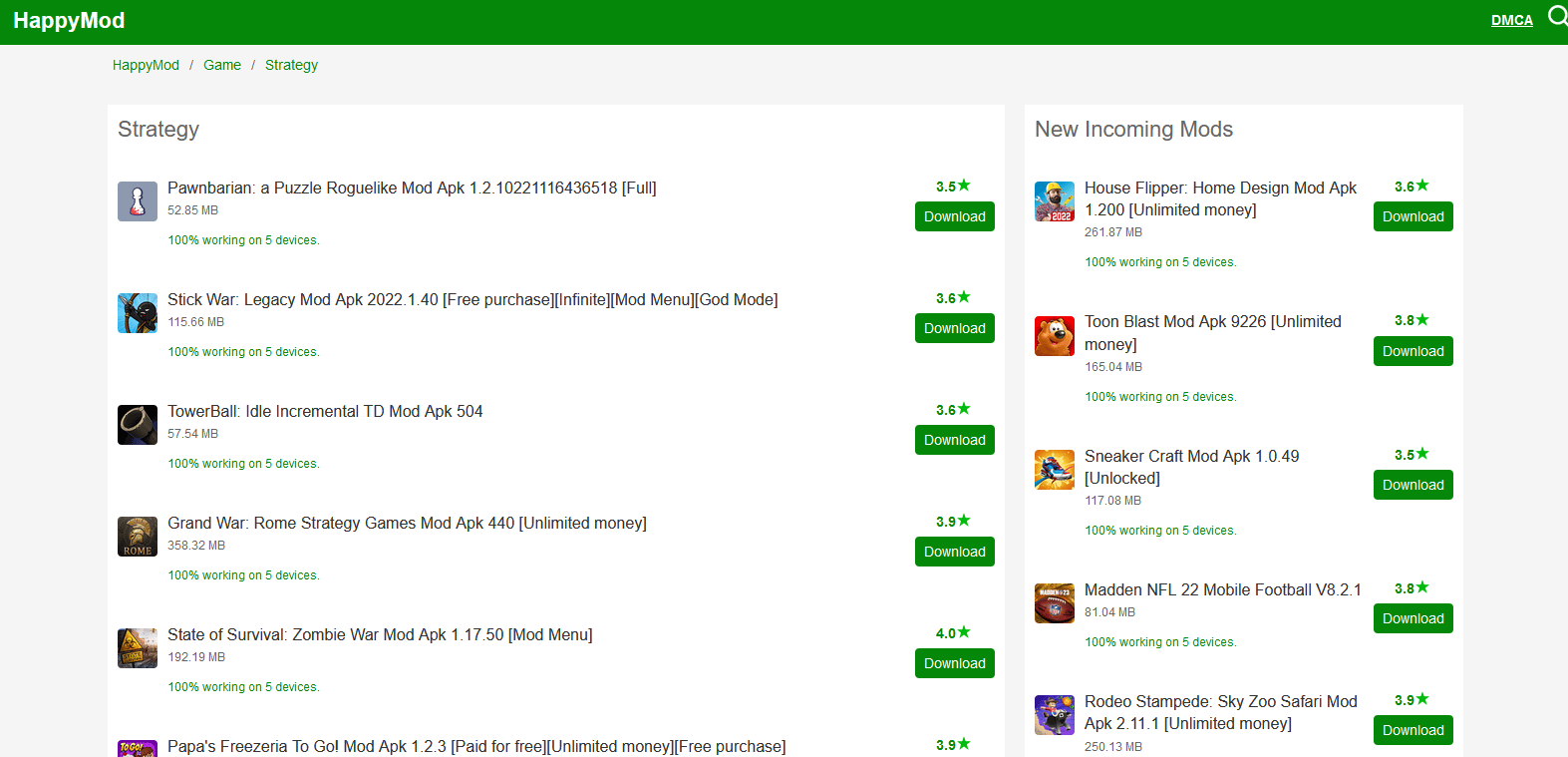This screenshot has height=757, width=1568.
Task: Open Papa's Freezeria To Go! title
Action: [x=476, y=746]
